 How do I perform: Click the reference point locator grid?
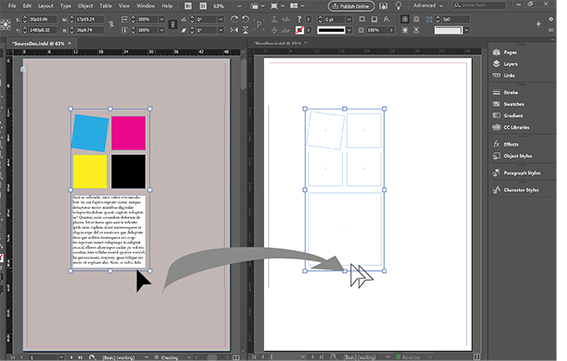(x=5, y=25)
